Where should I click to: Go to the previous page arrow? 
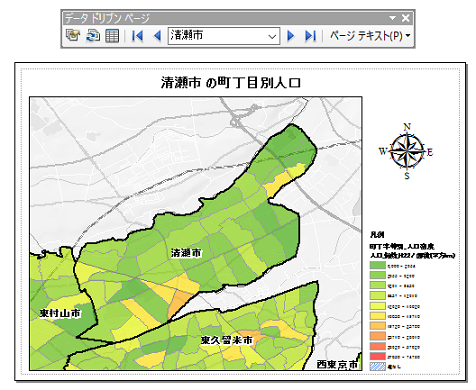pos(157,36)
